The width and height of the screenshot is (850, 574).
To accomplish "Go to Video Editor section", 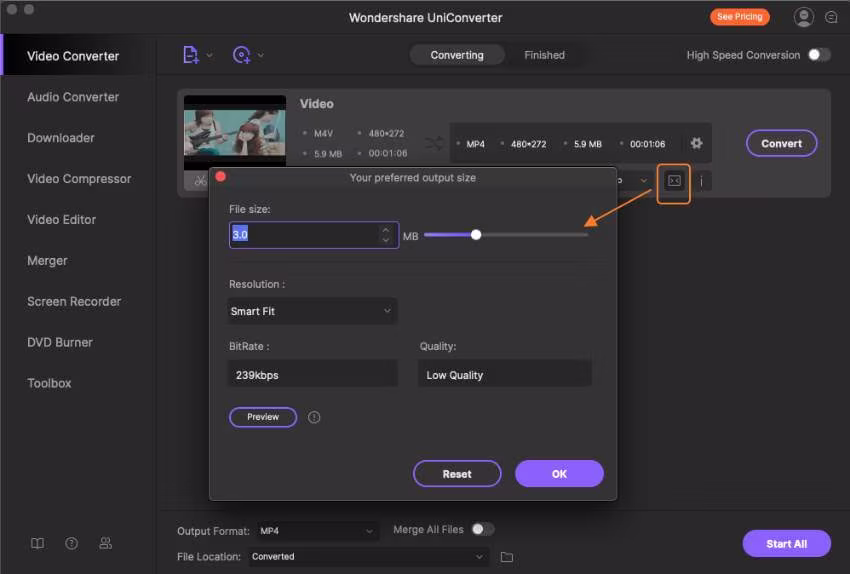I will (x=61, y=220).
